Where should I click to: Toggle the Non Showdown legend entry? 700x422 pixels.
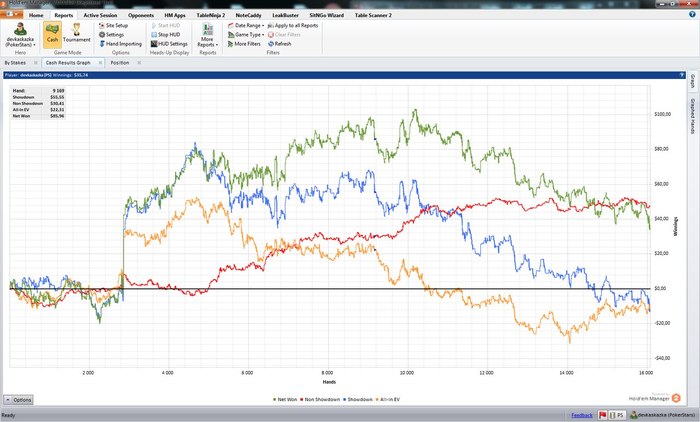320,399
